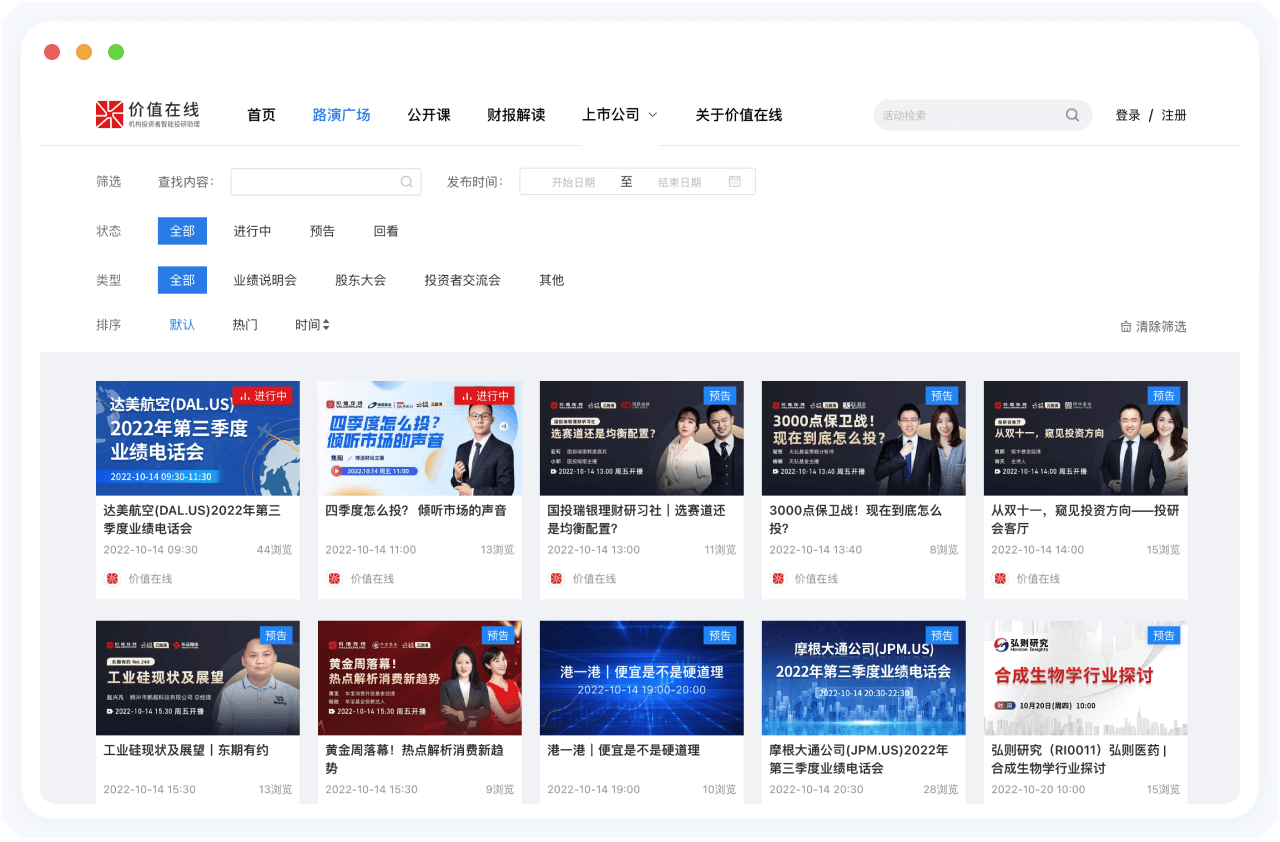This screenshot has height=842, width=1280.
Task: Click 开始日期 date field
Action: 573,182
